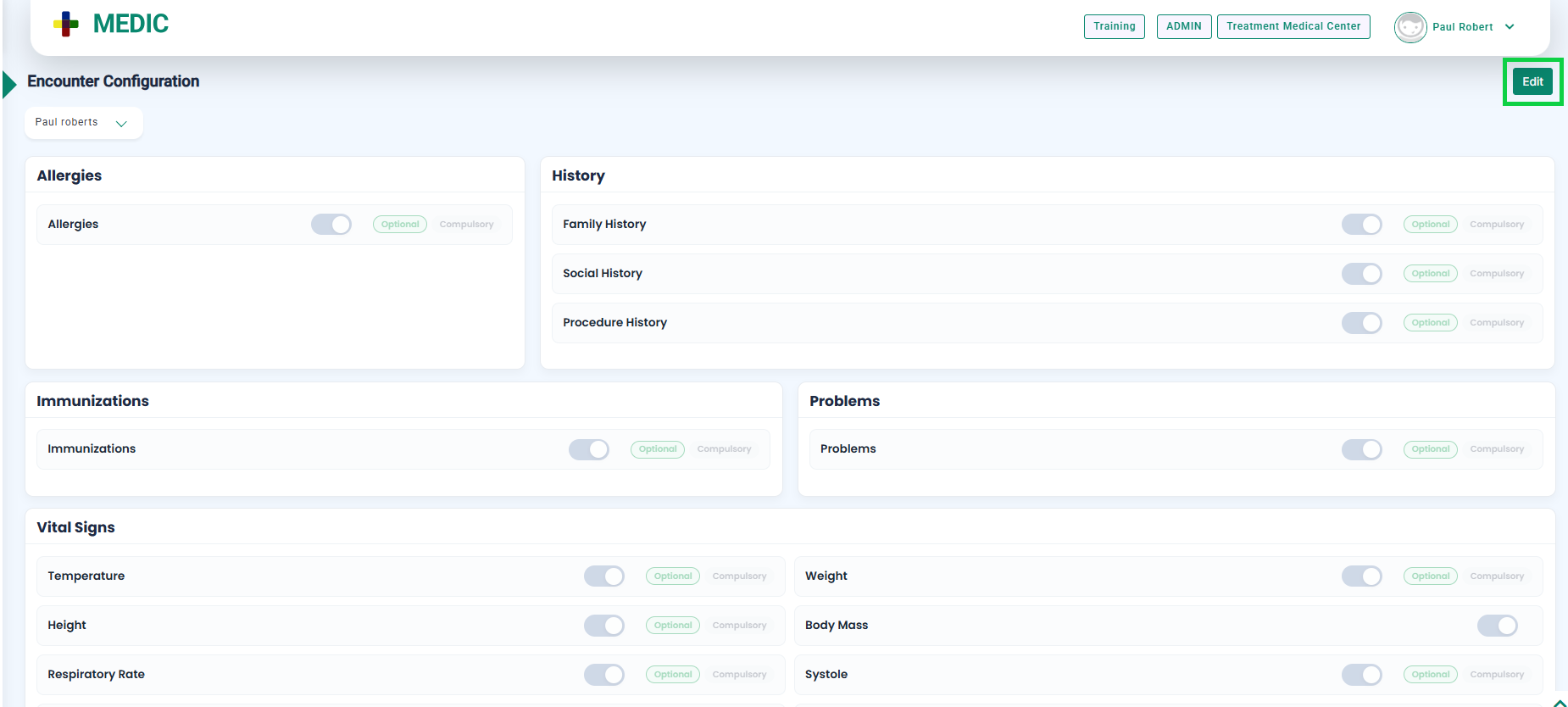Toggle the Allergies switch

pyautogui.click(x=331, y=225)
